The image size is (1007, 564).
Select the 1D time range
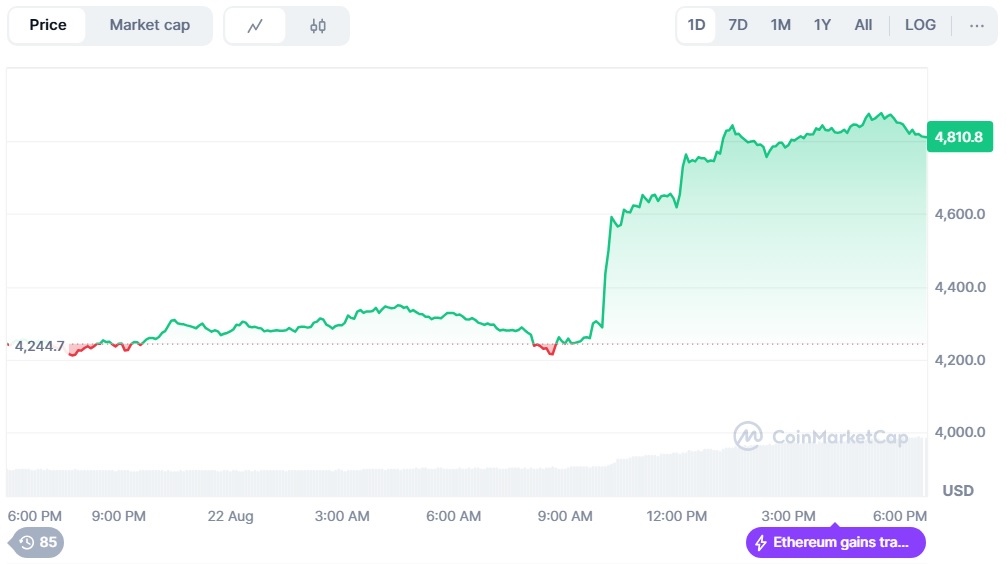[697, 25]
